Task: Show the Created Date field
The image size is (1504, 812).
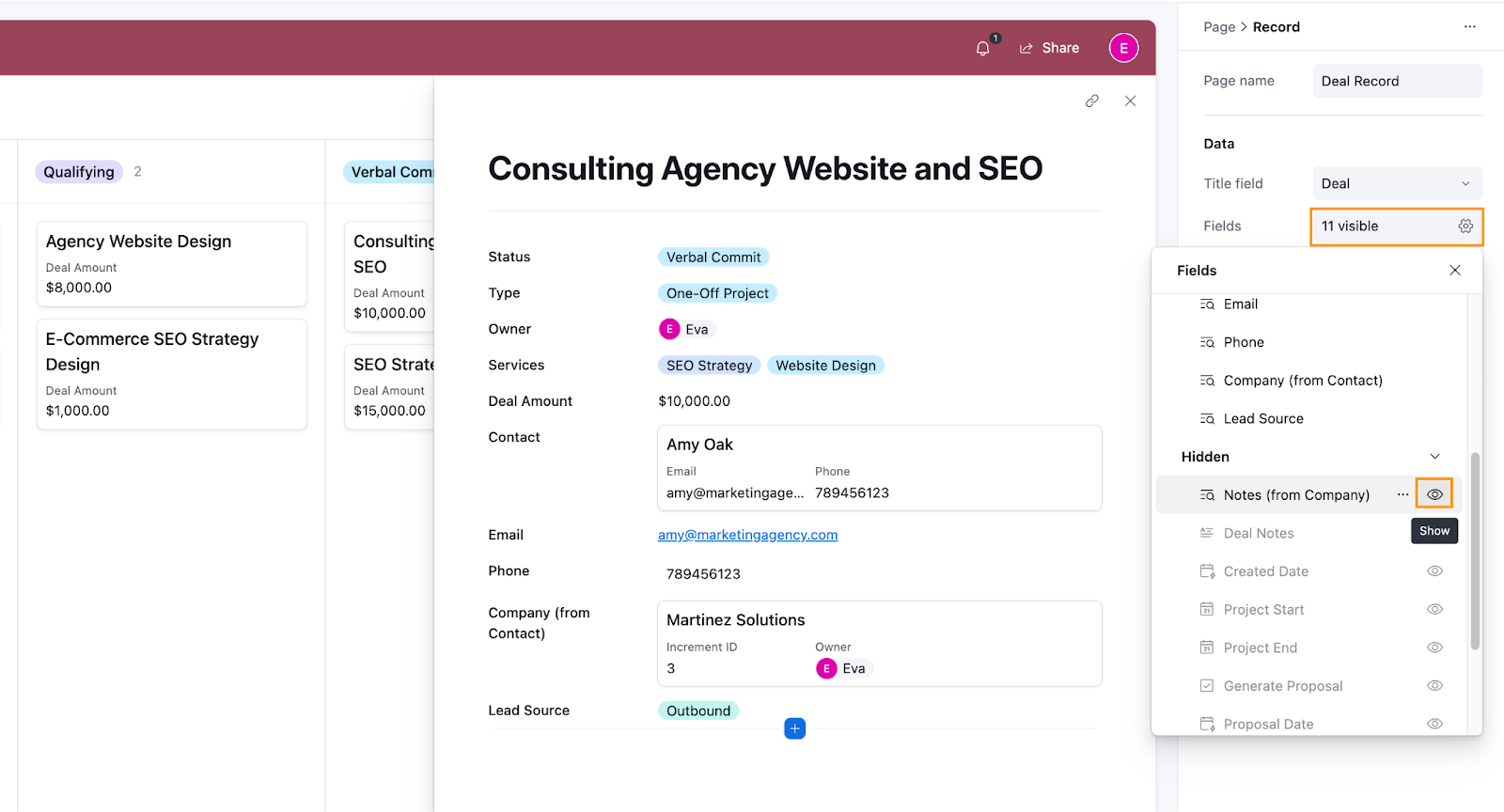Action: point(1434,571)
